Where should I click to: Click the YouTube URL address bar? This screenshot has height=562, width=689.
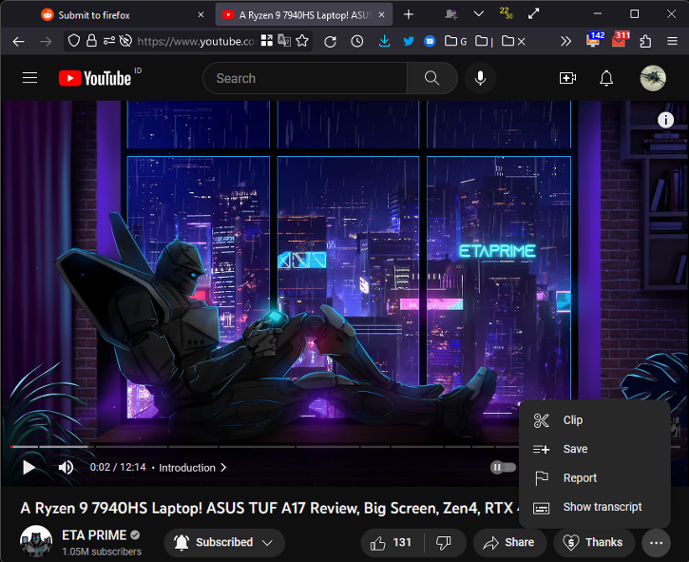tap(196, 41)
